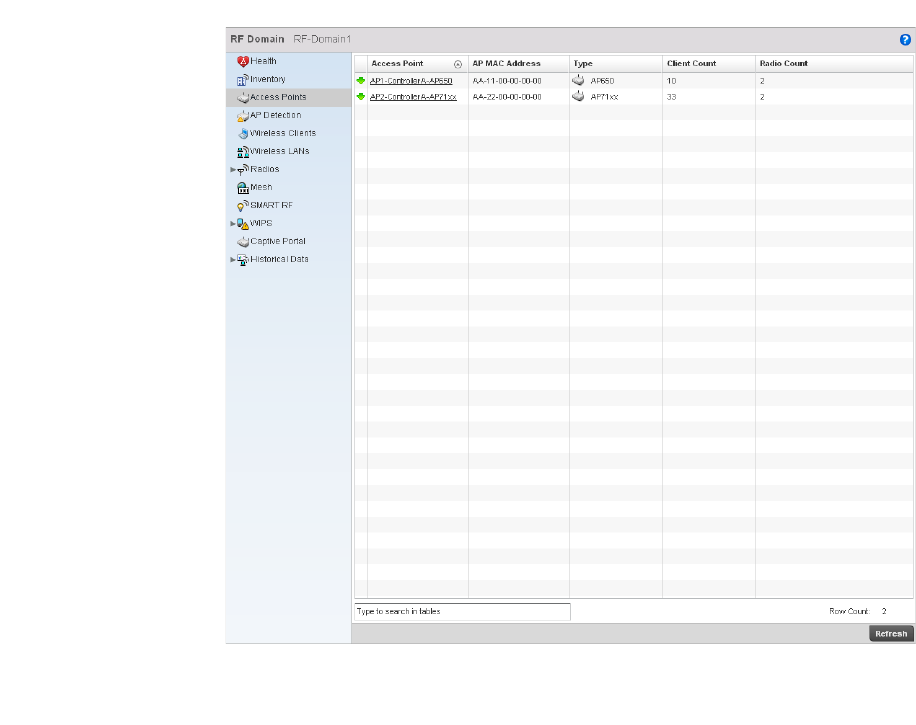
Task: Open Historical Data label in sidebar
Action: pos(279,259)
